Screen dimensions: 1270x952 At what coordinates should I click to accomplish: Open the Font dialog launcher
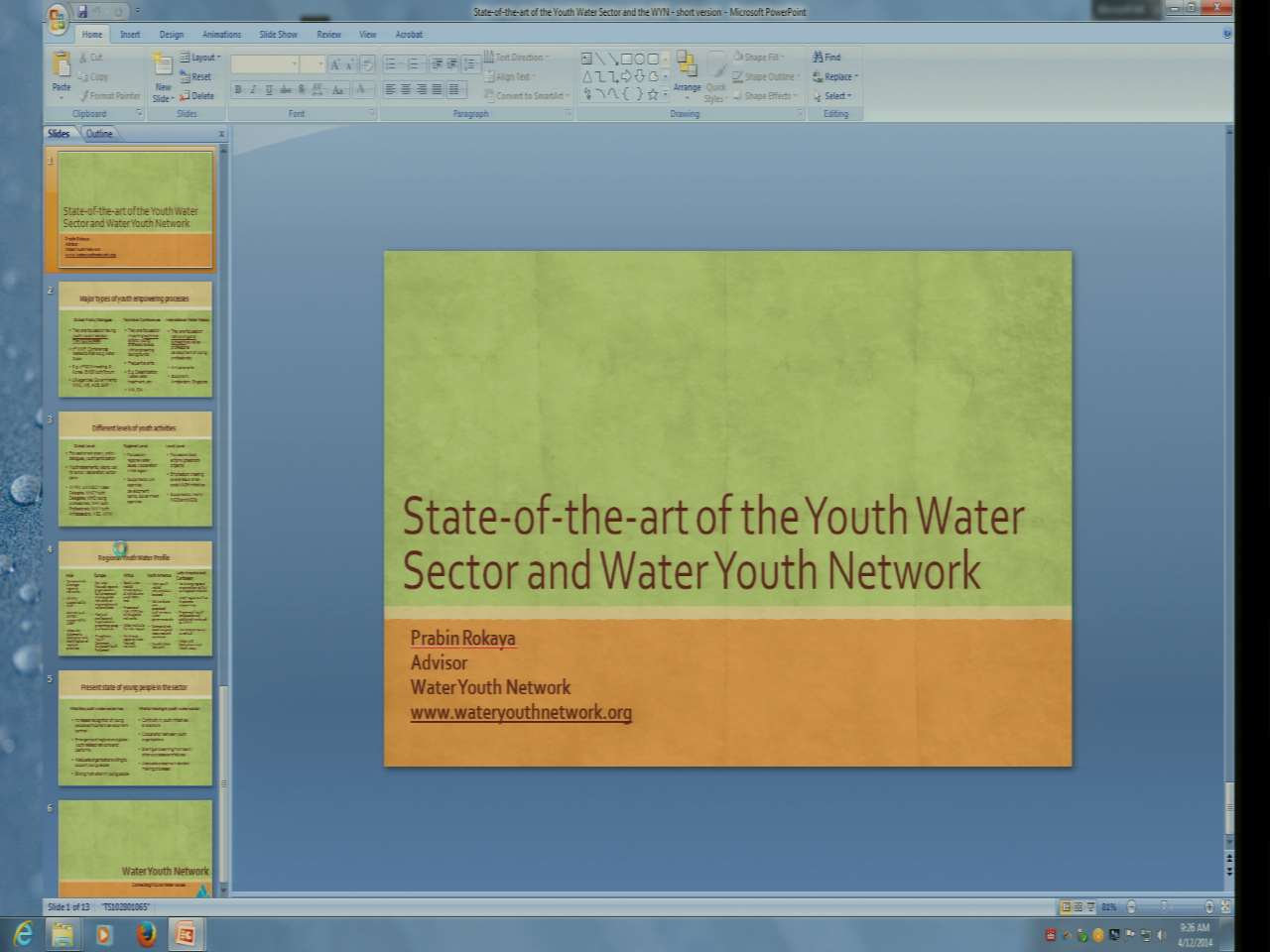coord(372,113)
